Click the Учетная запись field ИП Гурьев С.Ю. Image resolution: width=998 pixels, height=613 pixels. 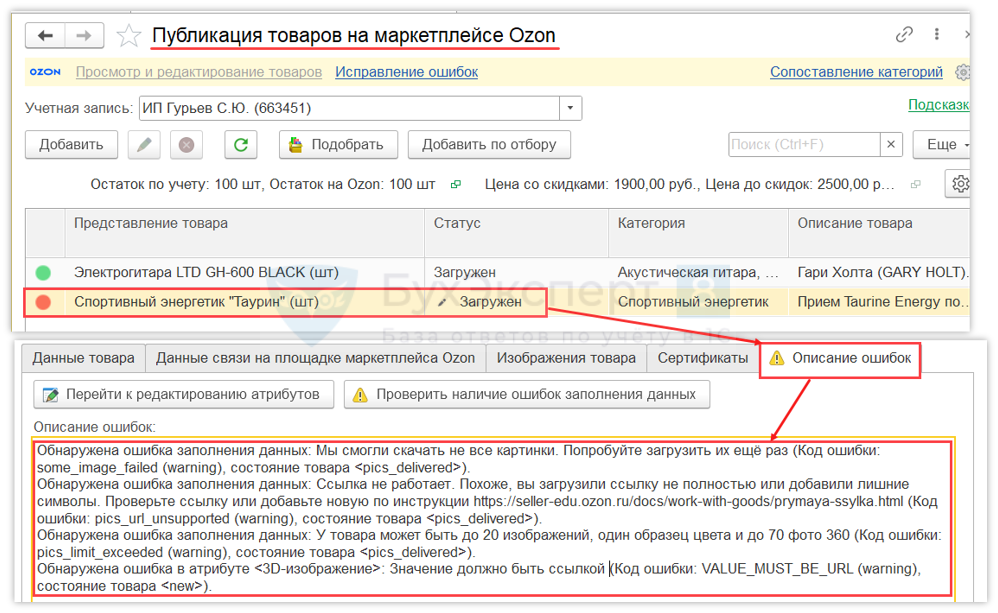point(349,108)
